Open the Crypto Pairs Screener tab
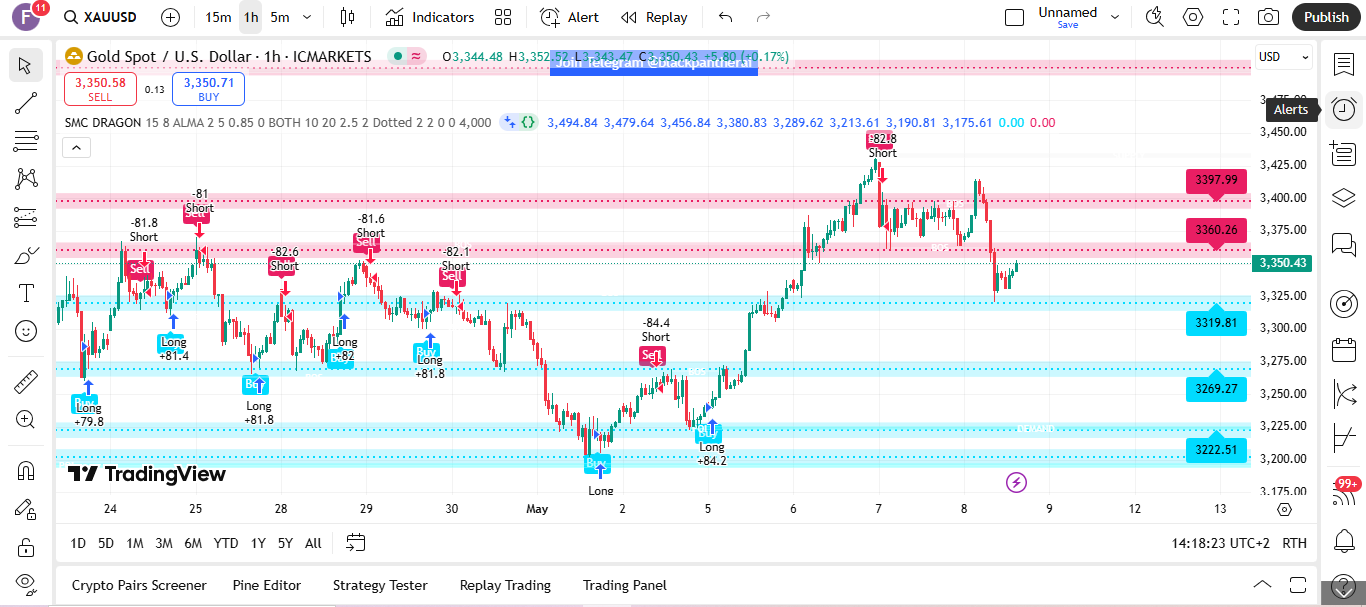Screen dimensions: 1366x607 [x=139, y=585]
